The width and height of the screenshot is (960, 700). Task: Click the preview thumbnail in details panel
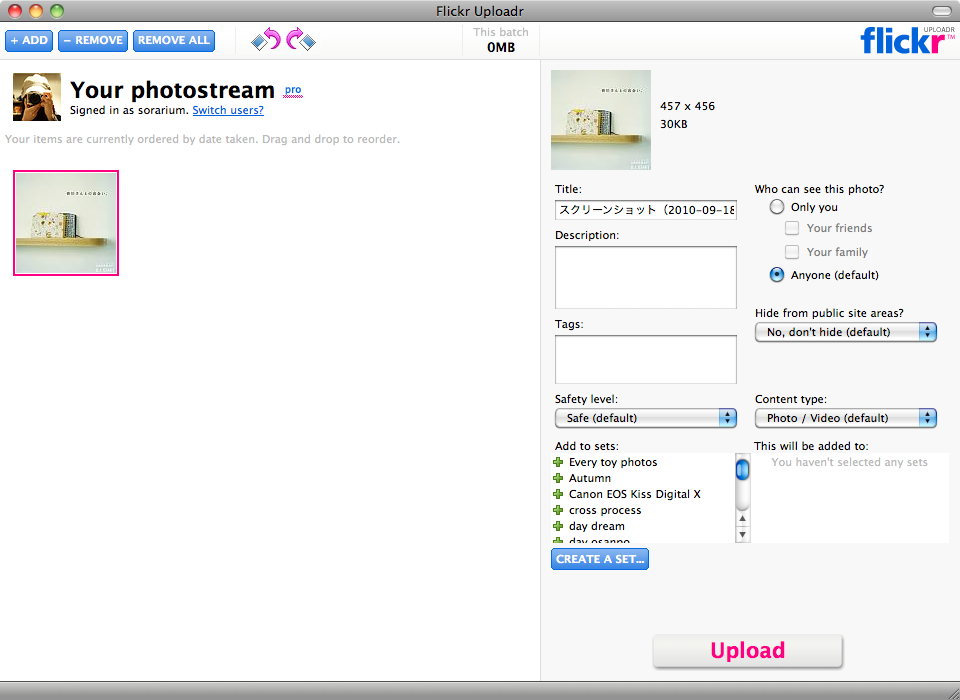601,120
